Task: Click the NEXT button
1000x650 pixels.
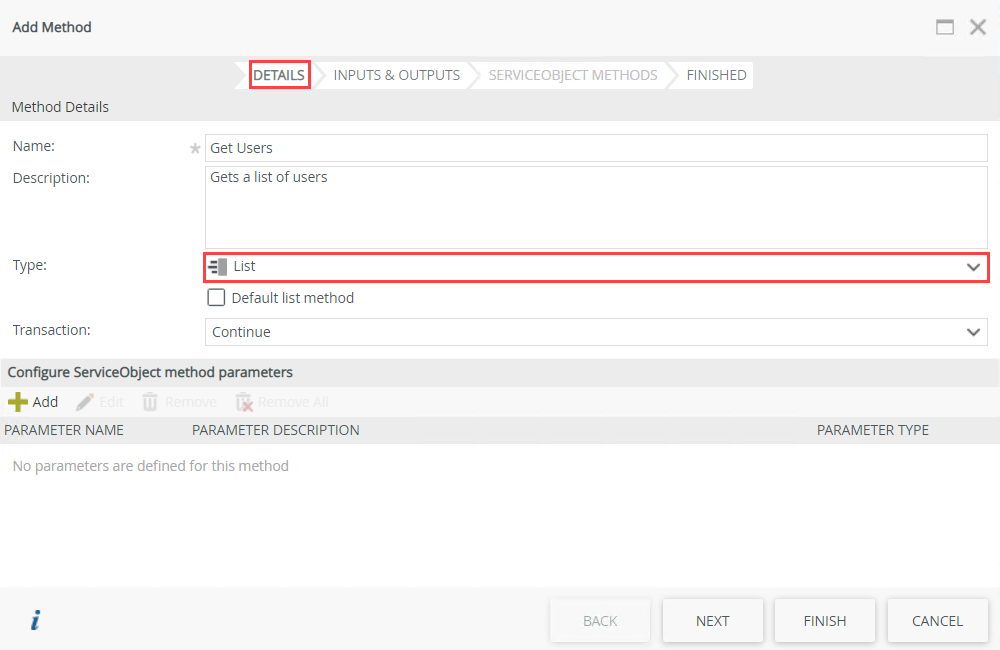Action: coord(712,620)
